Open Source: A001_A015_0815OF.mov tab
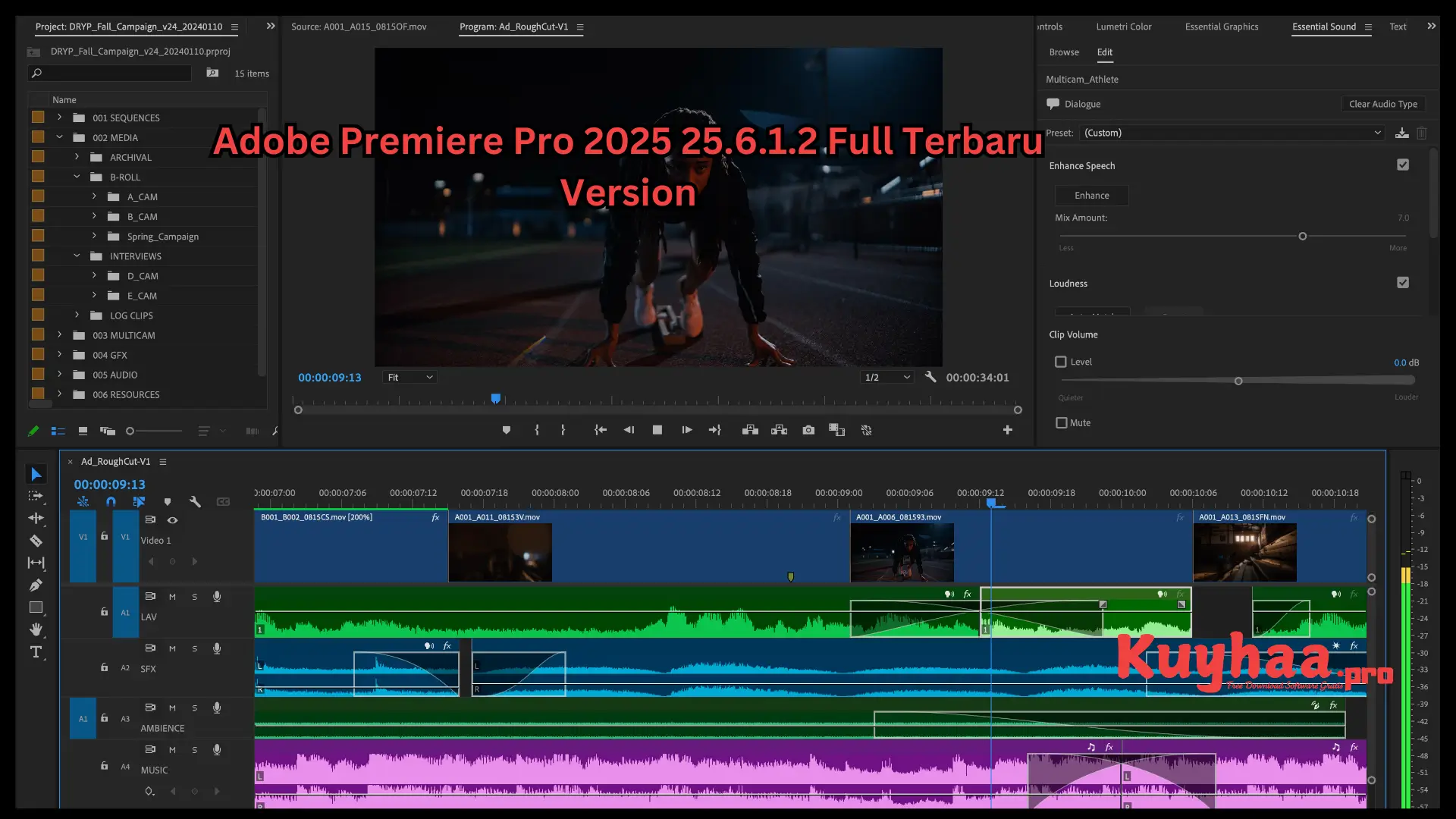Viewport: 1456px width, 819px height. click(359, 27)
